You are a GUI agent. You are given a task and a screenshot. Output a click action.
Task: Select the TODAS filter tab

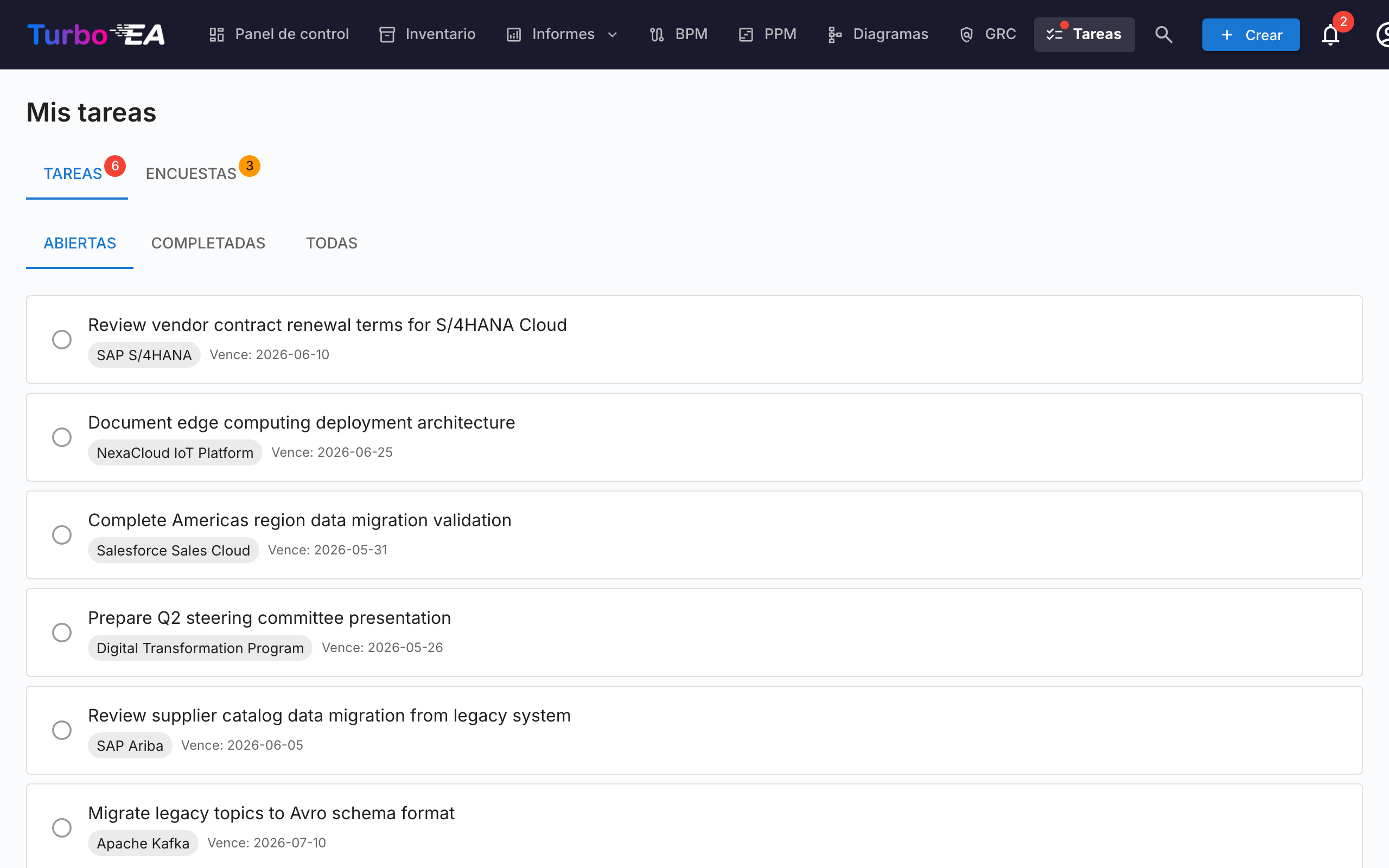point(331,243)
